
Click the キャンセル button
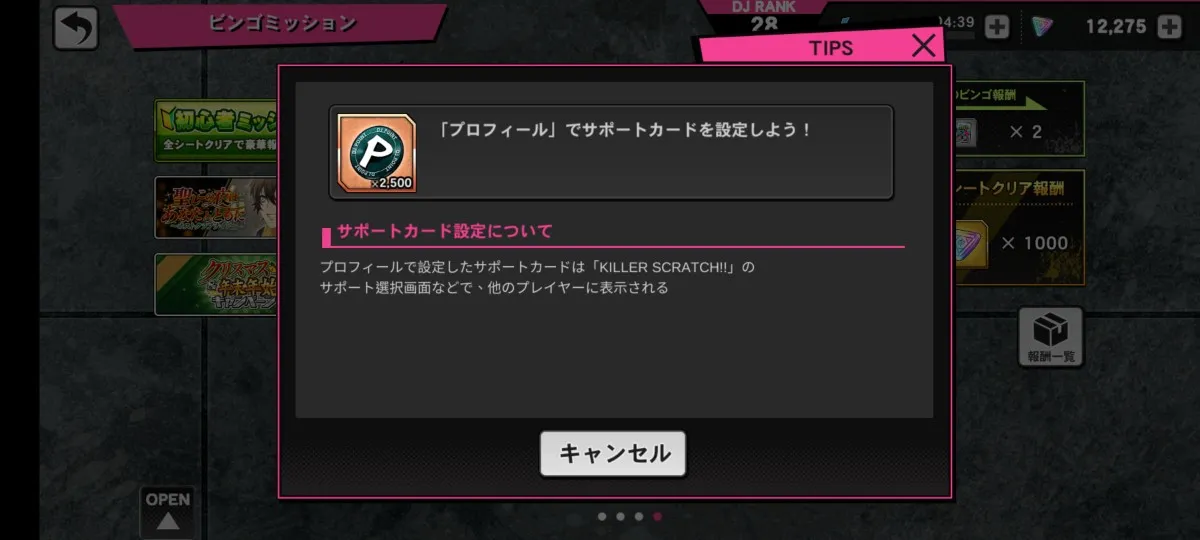[x=613, y=453]
